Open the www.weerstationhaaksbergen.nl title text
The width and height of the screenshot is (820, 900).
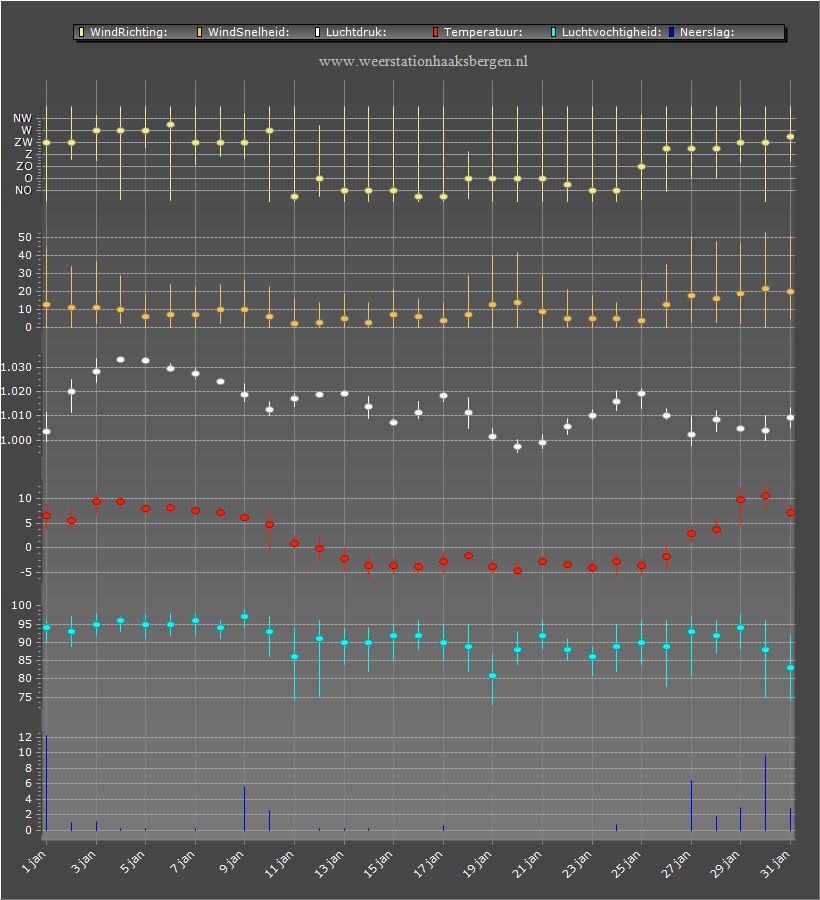coord(423,61)
